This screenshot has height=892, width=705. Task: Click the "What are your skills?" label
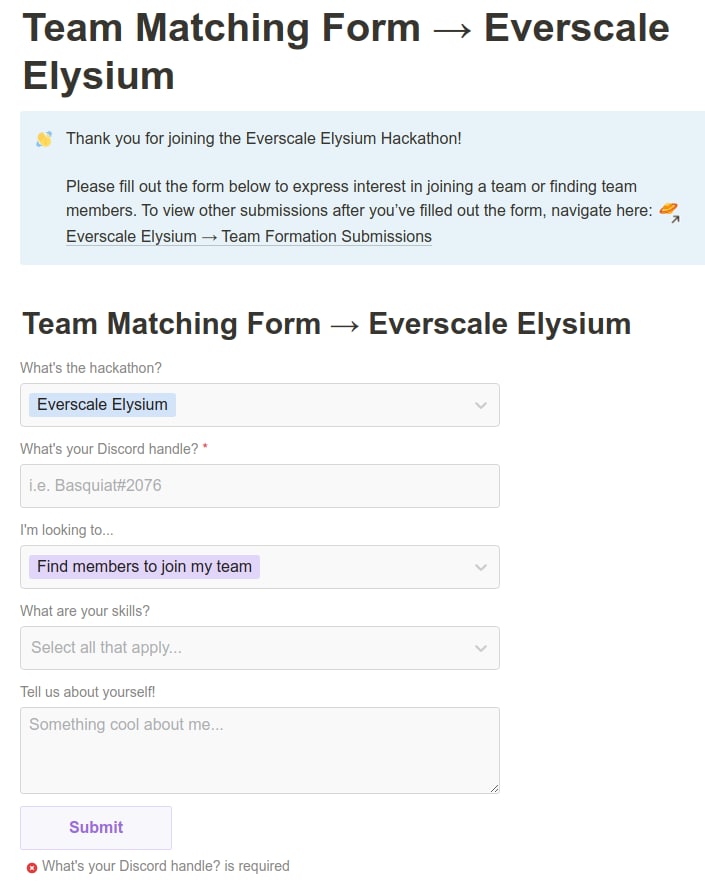(x=85, y=611)
